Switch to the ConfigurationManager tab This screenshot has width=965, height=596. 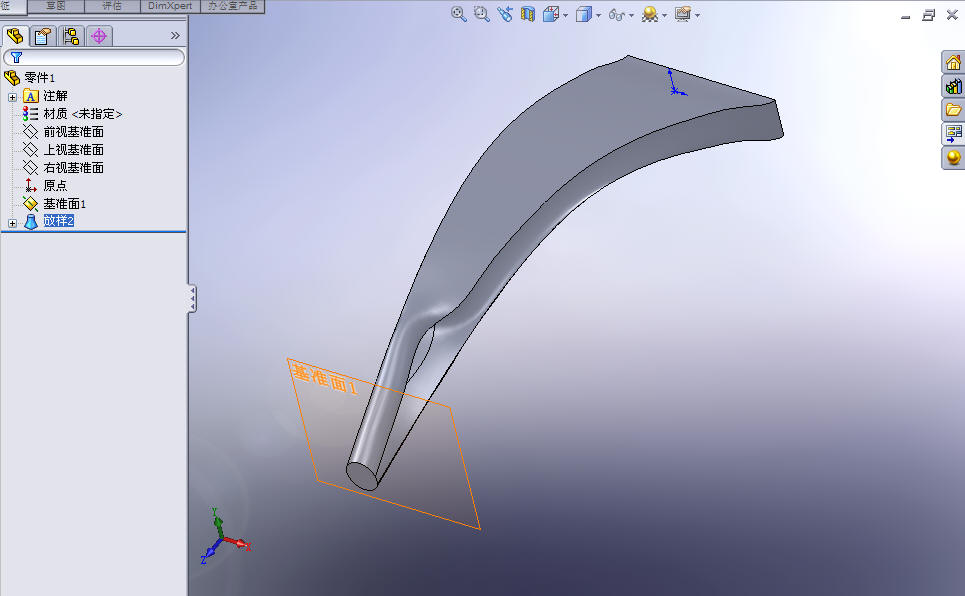click(71, 36)
